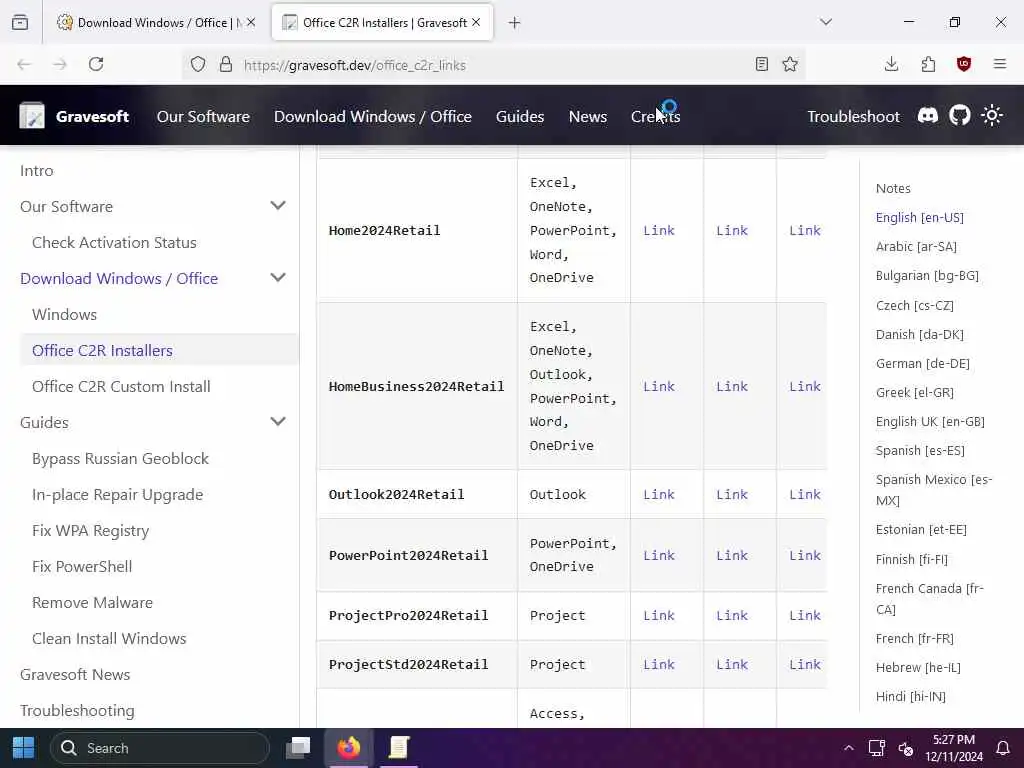
Task: Open the notifications bell in system tray
Action: click(x=1002, y=748)
